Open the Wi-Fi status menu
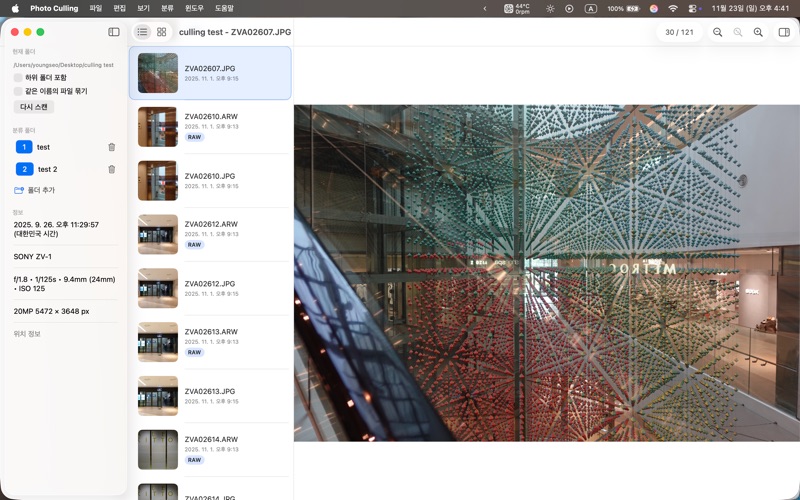The width and height of the screenshot is (800, 500). pyautogui.click(x=673, y=8)
